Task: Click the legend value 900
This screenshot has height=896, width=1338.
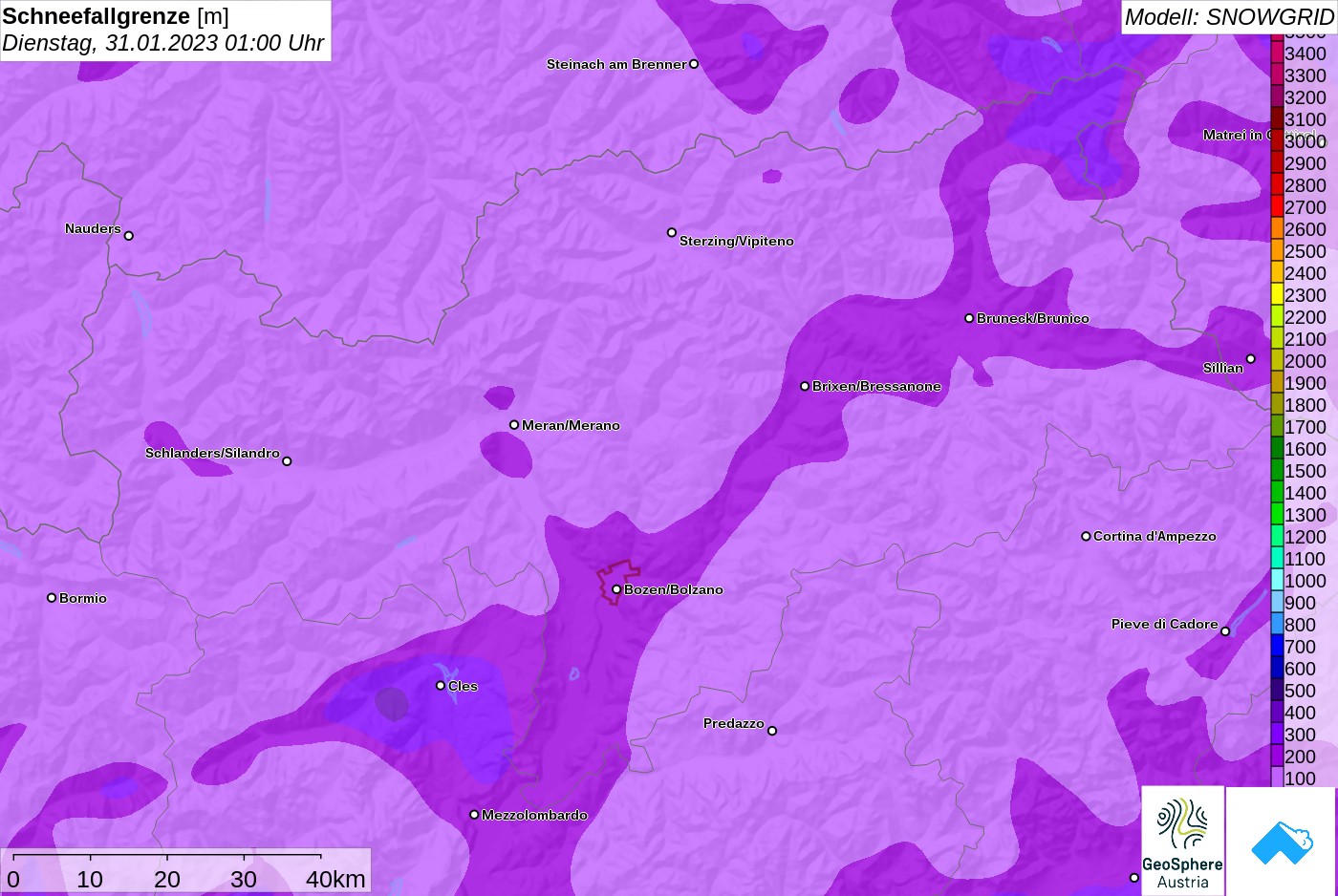Action: 1301,603
